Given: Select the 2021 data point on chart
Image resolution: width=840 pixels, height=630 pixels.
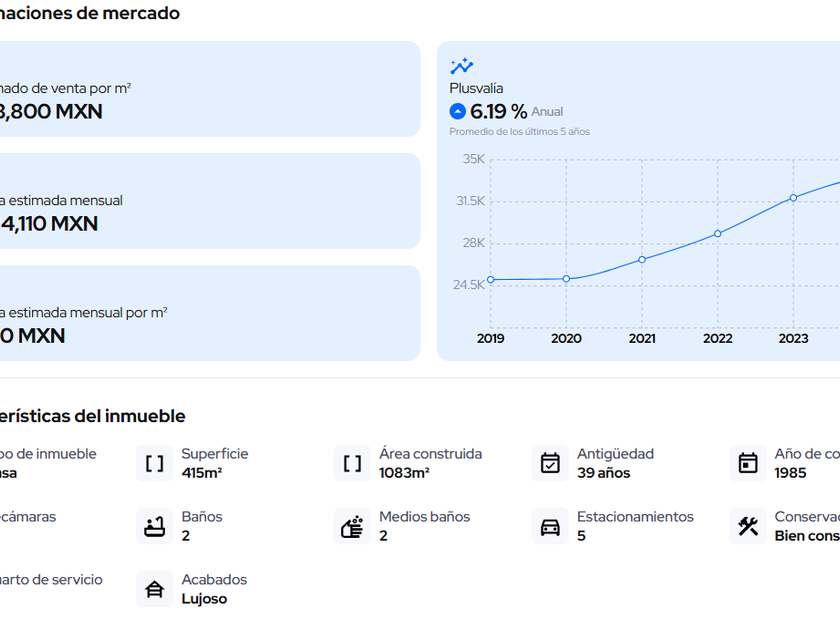Looking at the screenshot, I should coord(642,260).
